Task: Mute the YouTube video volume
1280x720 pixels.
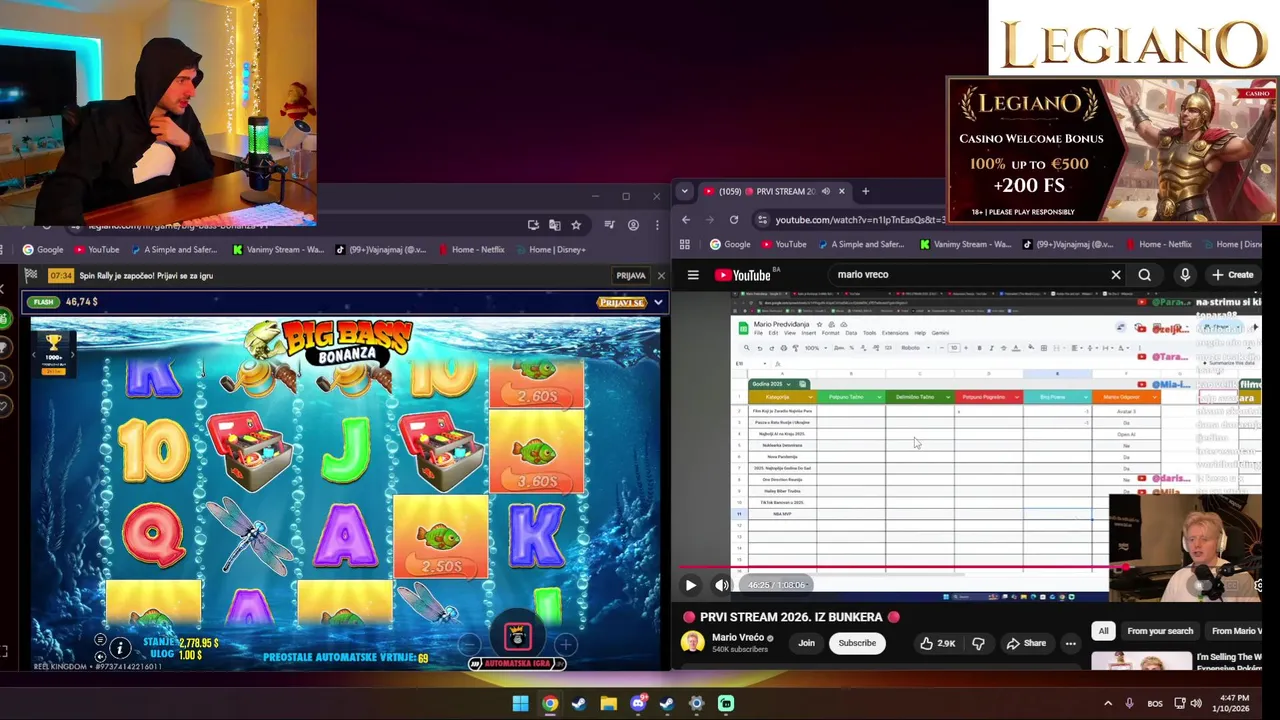Action: [722, 585]
